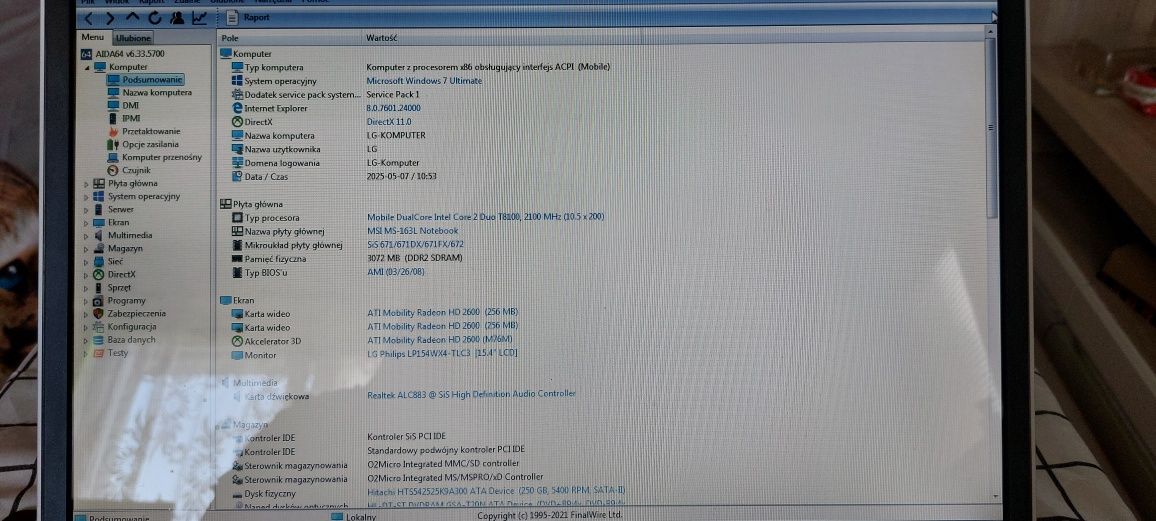Expand the System operacyjny tree node
This screenshot has height=521, width=1156.
tap(86, 197)
